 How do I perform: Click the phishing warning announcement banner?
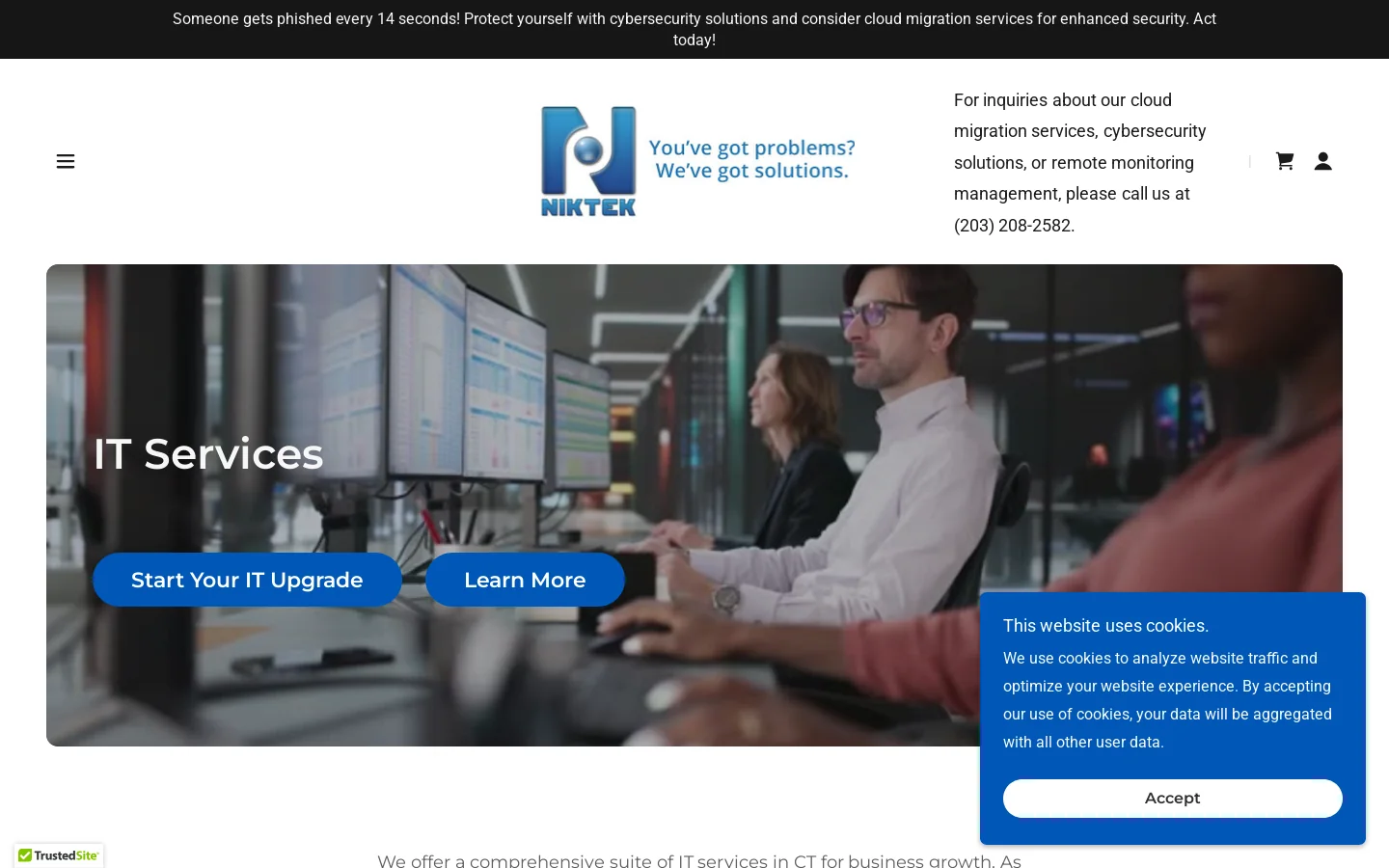tap(694, 29)
